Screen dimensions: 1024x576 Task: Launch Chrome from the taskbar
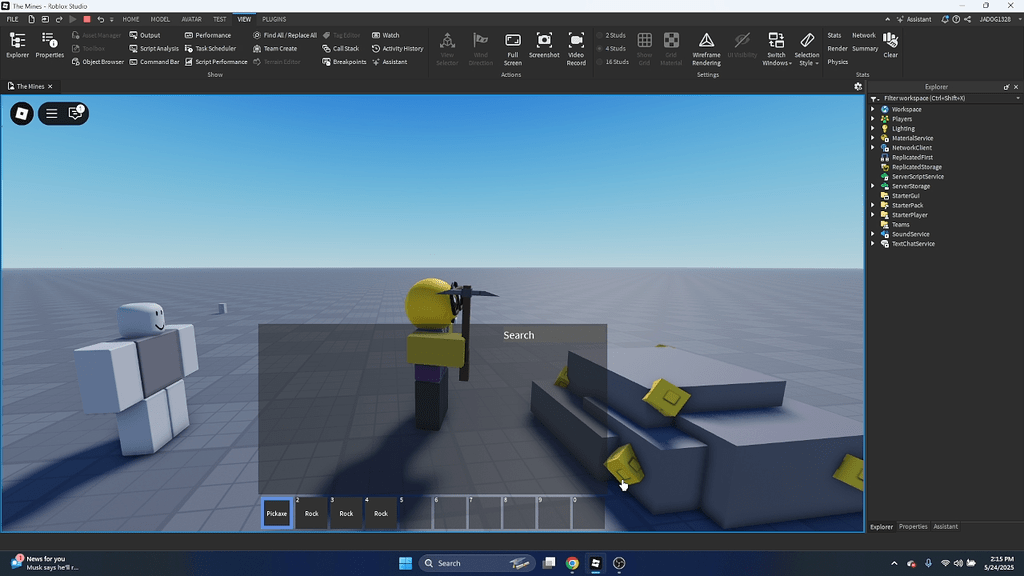click(571, 562)
